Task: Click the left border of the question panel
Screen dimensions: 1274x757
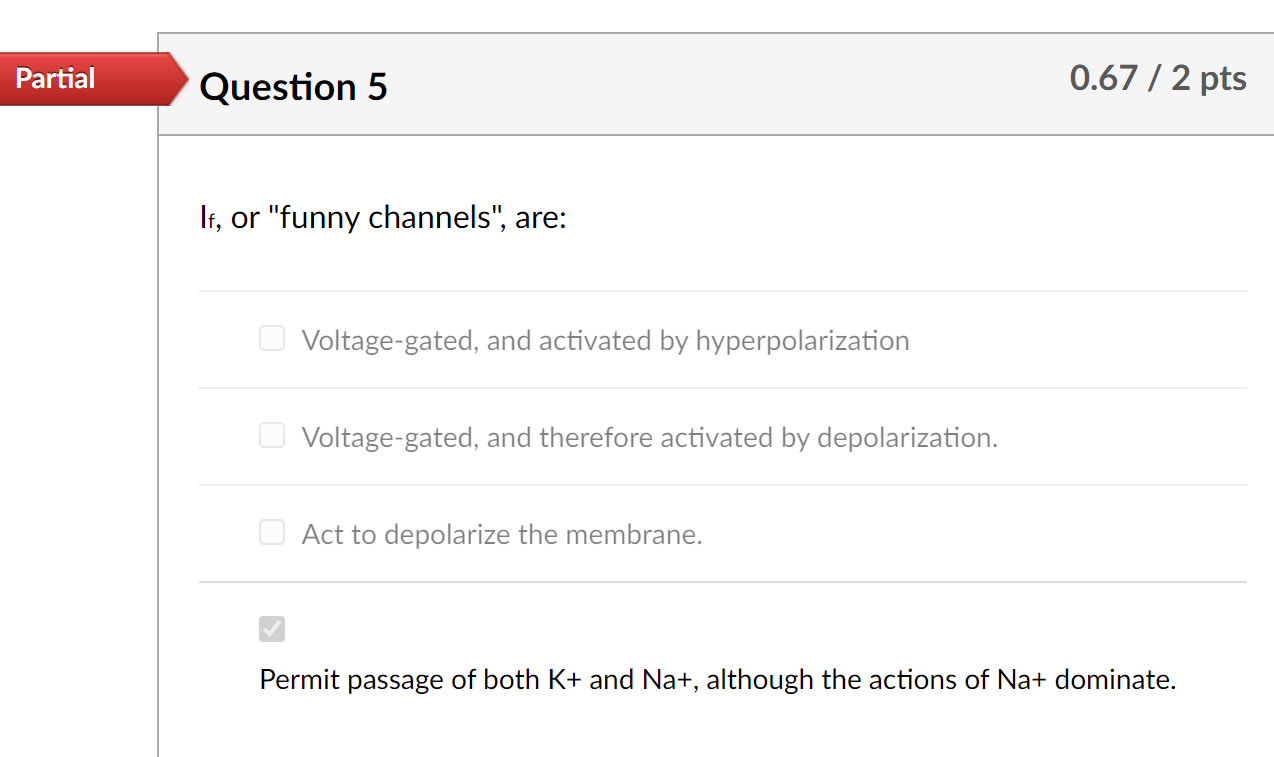Action: (x=158, y=400)
